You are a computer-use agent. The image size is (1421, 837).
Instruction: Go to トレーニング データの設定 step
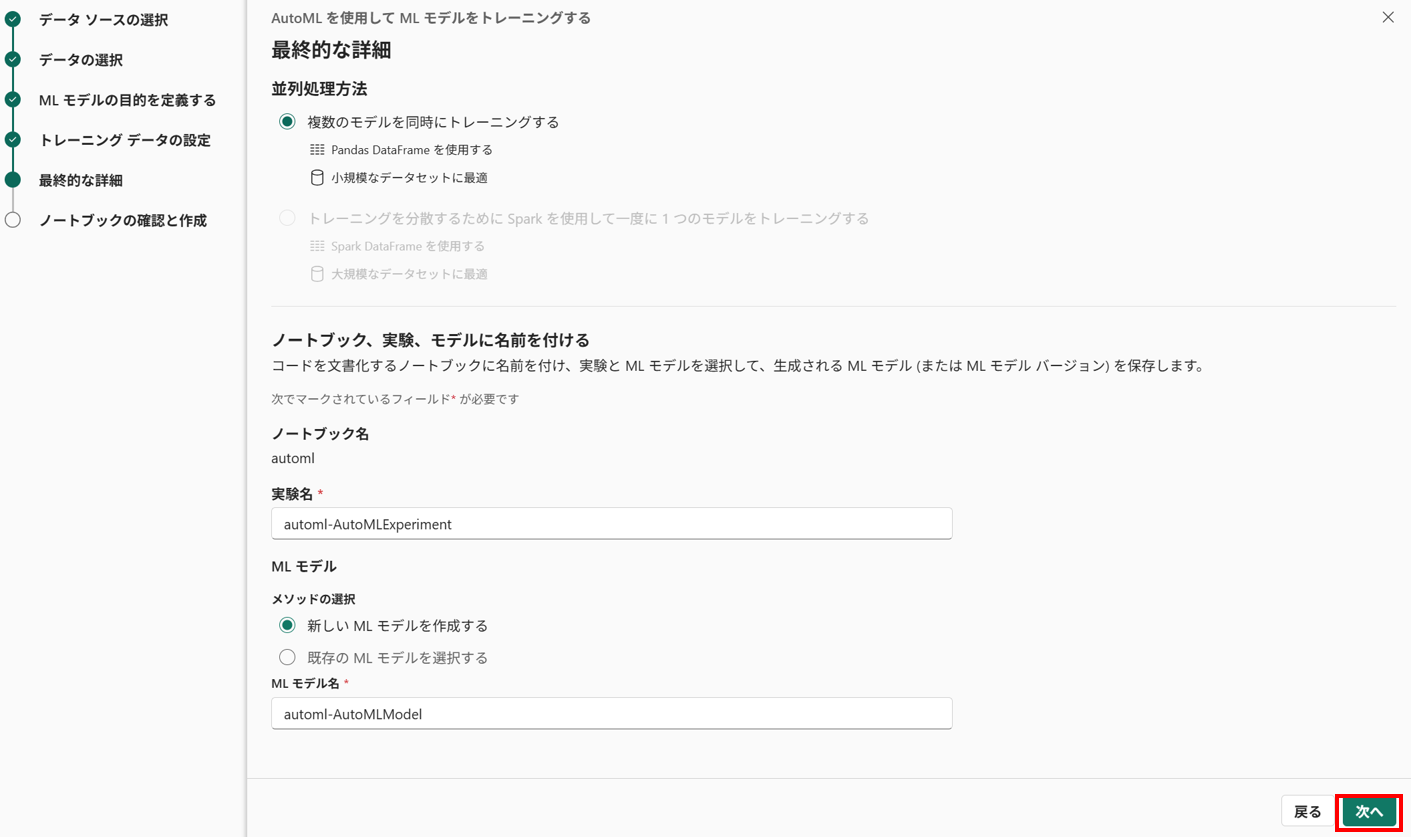pos(125,140)
